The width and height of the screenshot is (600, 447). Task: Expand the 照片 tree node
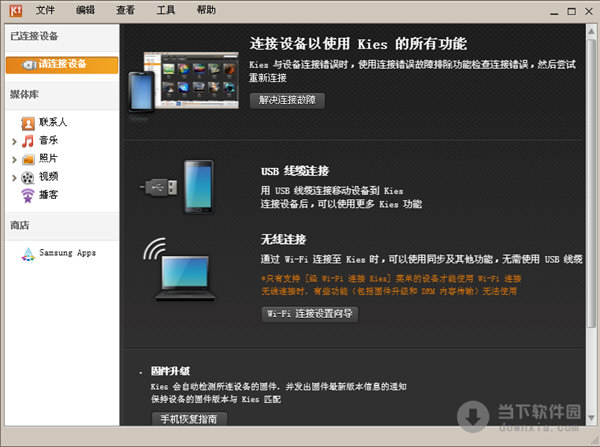pyautogui.click(x=14, y=160)
